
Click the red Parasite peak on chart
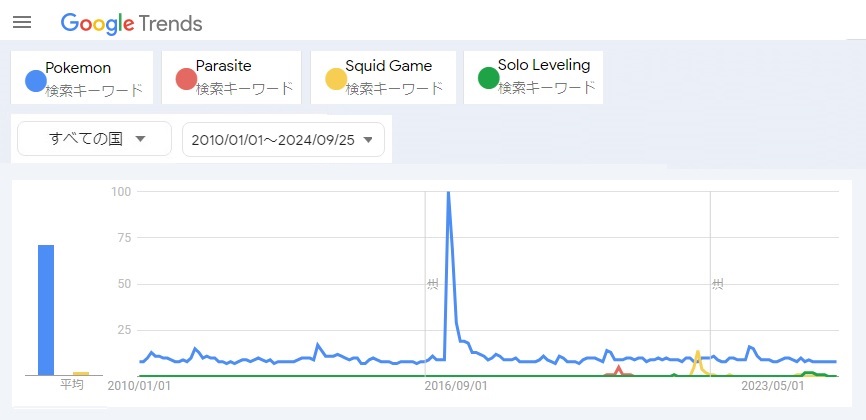point(619,368)
